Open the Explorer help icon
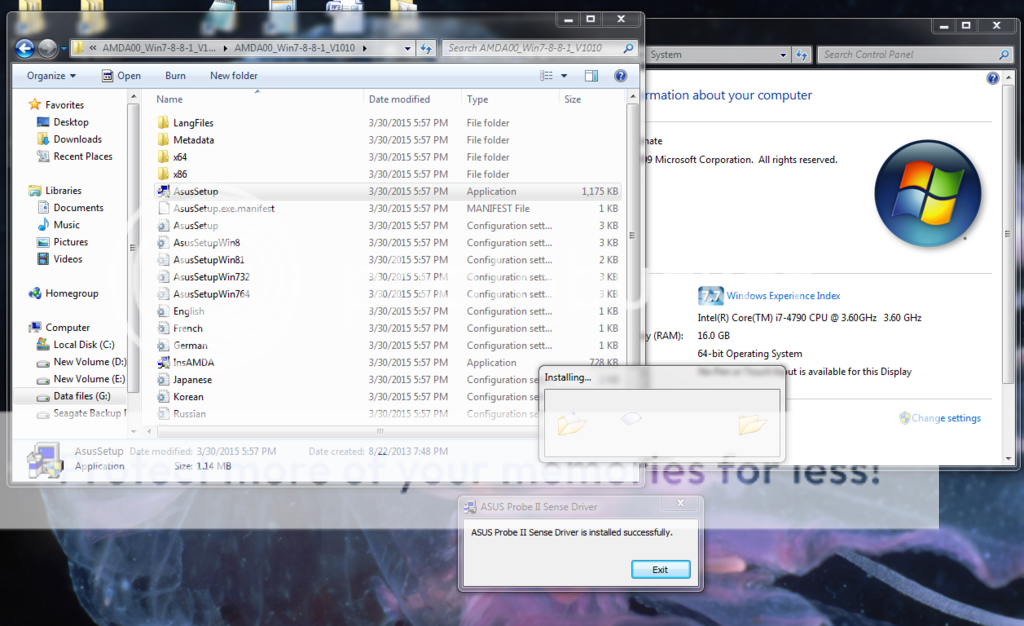1024x626 pixels. point(620,76)
